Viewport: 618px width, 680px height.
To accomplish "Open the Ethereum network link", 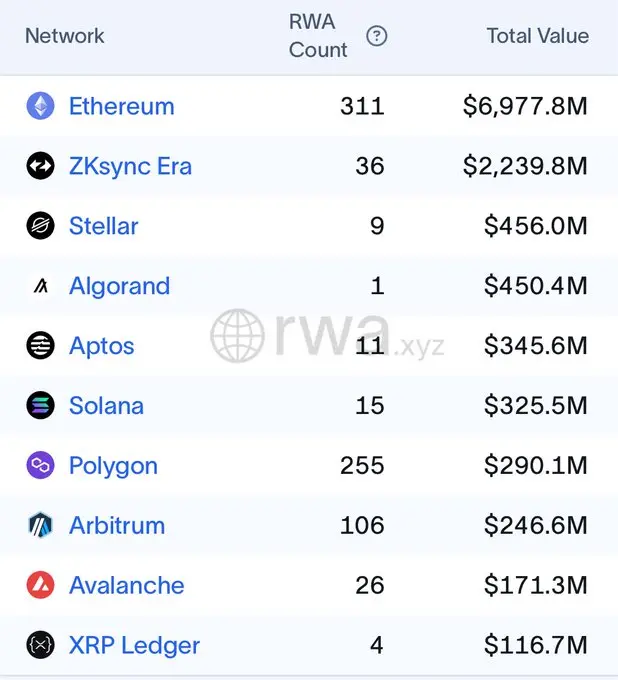I will pyautogui.click(x=121, y=106).
